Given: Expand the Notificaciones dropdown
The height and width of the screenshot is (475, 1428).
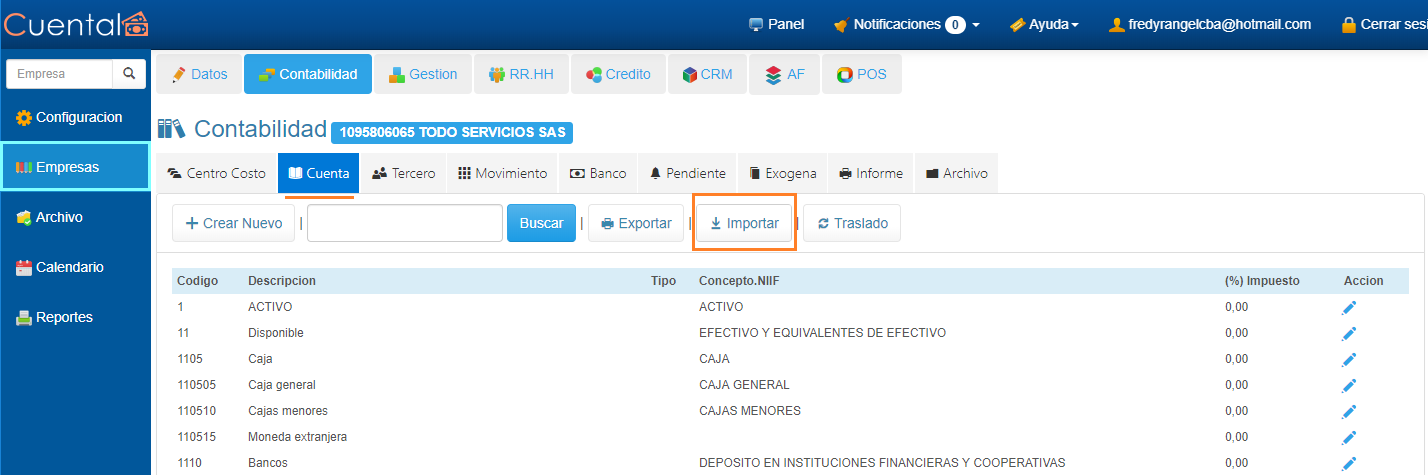Looking at the screenshot, I should tap(906, 24).
